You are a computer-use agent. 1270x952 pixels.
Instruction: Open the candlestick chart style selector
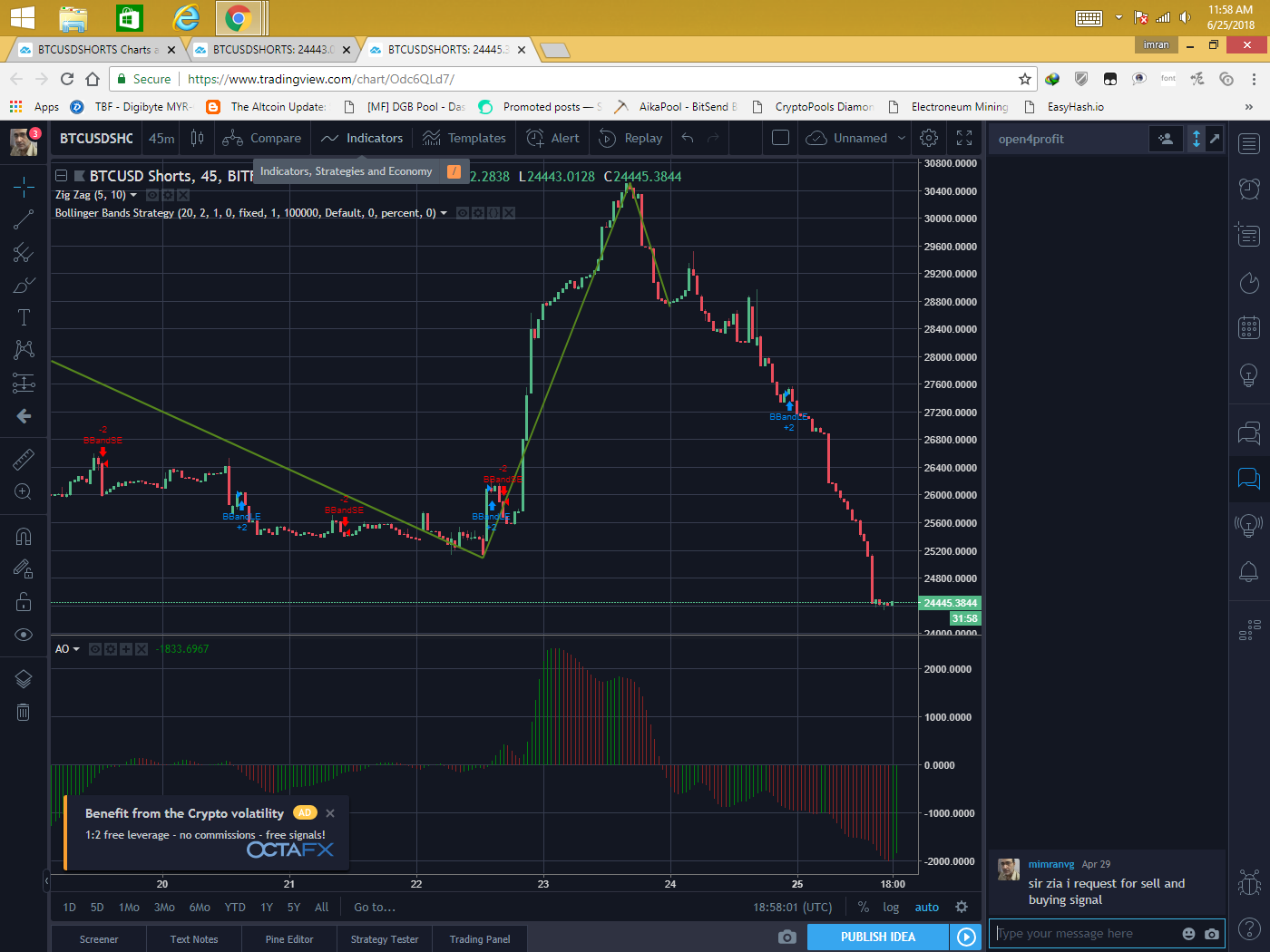point(197,138)
